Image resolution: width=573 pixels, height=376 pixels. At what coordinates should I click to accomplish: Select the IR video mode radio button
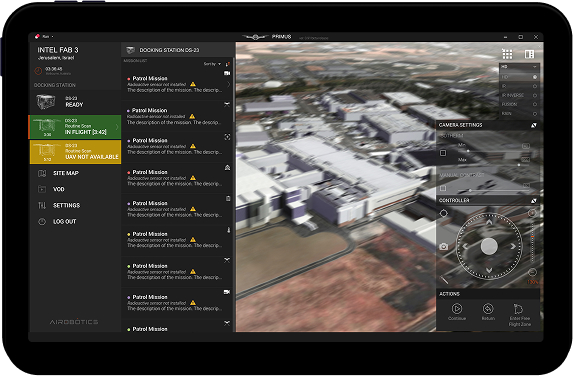click(535, 86)
